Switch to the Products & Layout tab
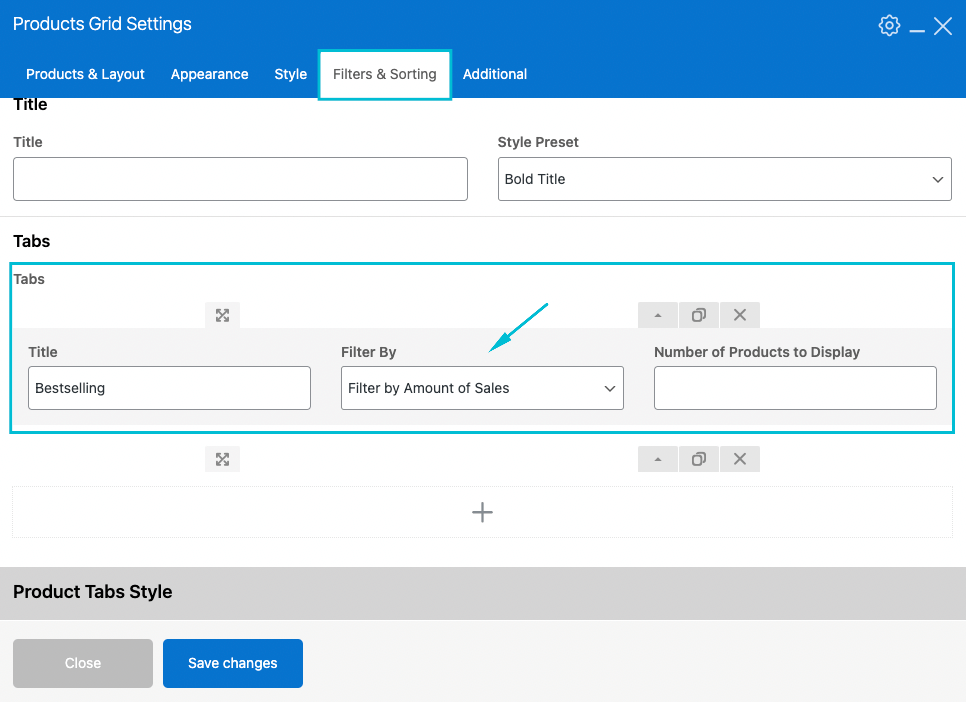This screenshot has width=966, height=702. tap(85, 74)
